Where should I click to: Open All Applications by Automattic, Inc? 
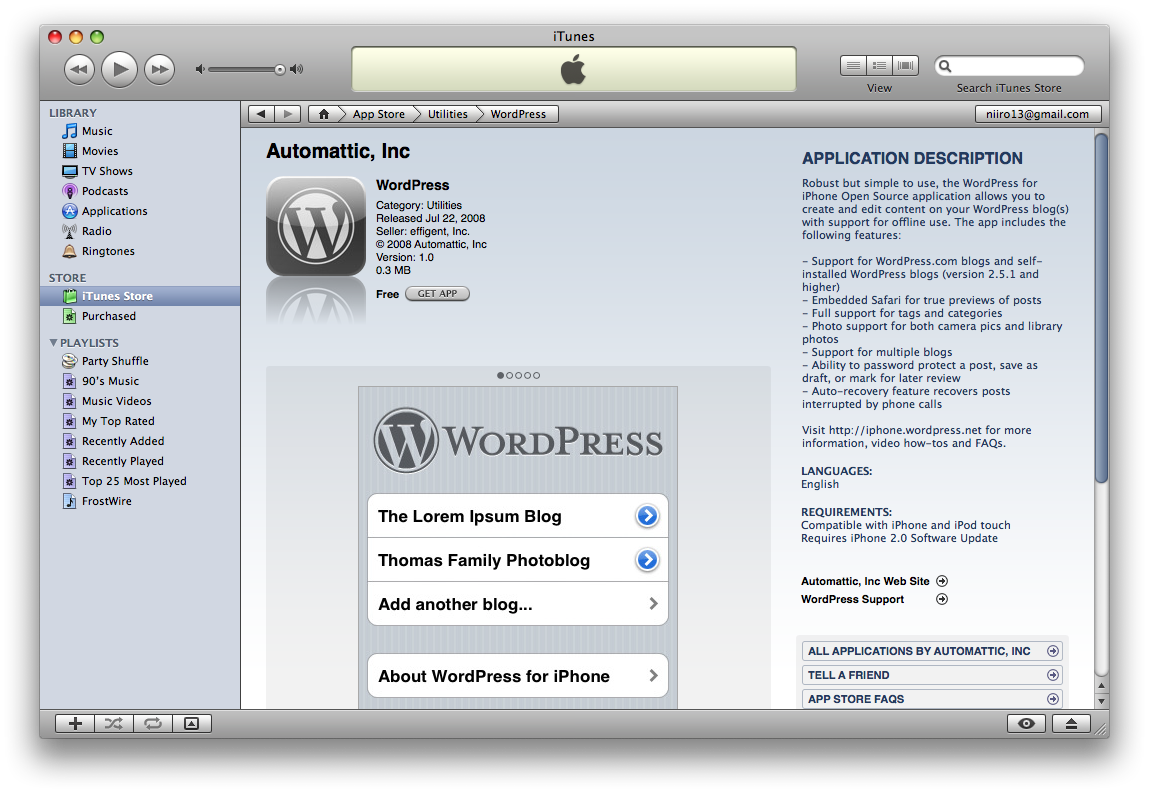[932, 651]
